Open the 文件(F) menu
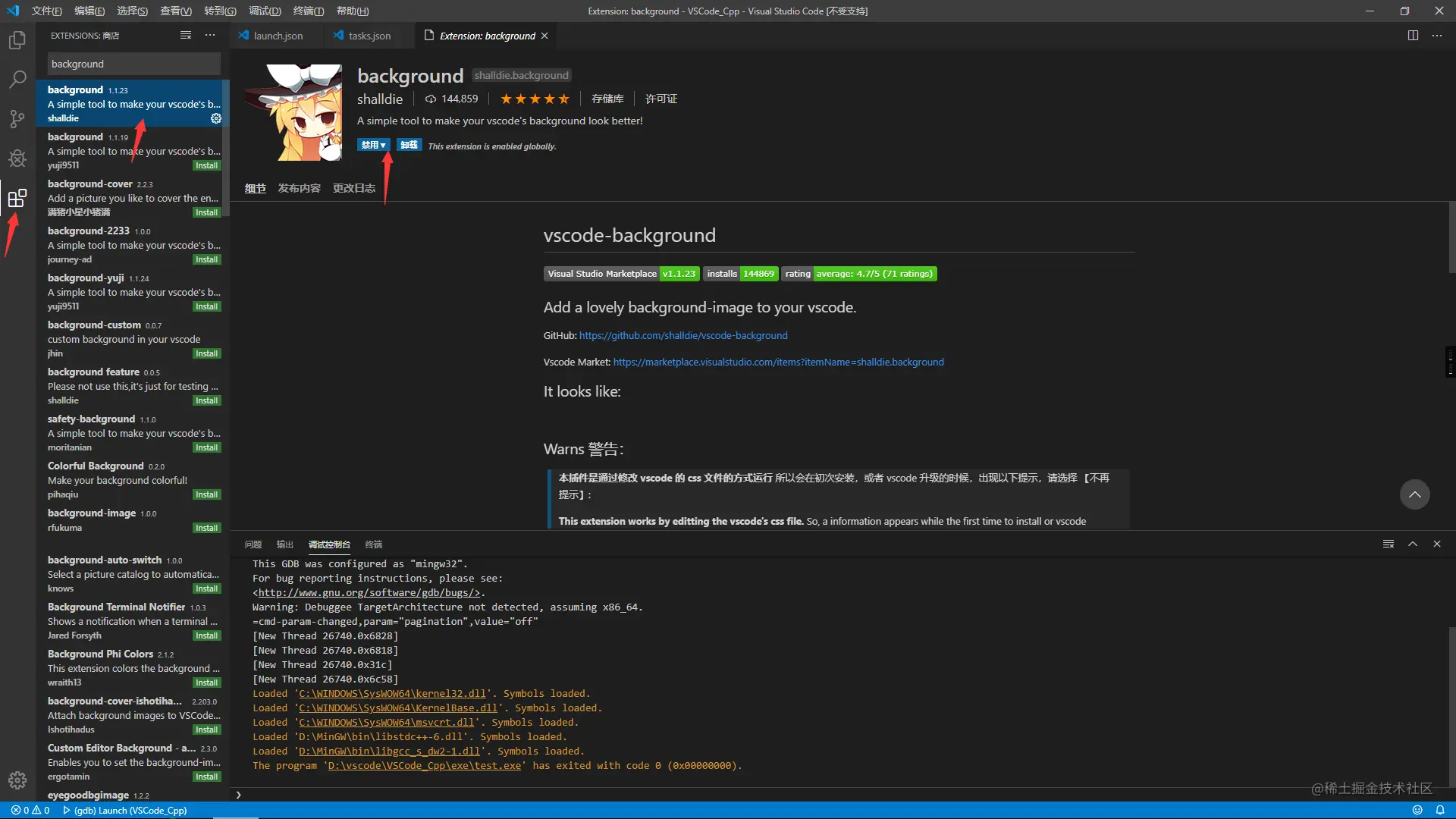 [47, 11]
